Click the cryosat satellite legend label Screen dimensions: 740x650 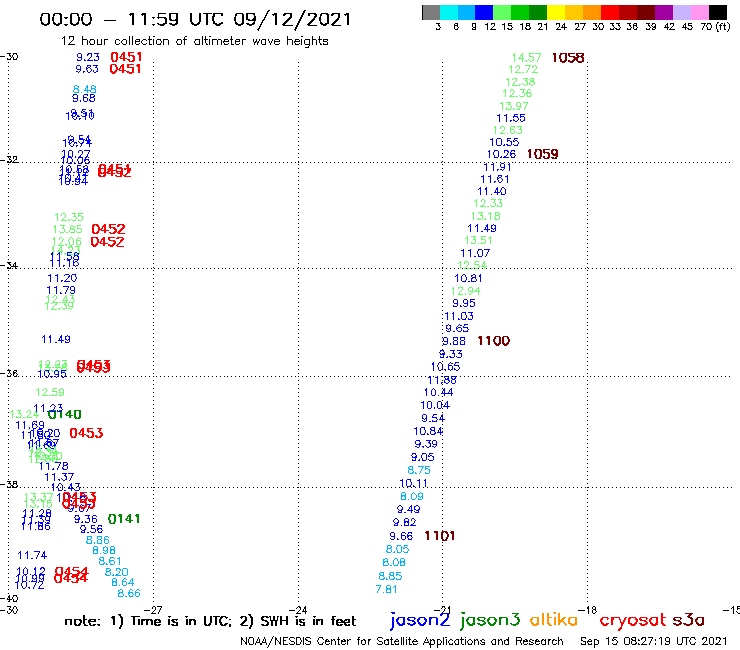click(x=633, y=620)
